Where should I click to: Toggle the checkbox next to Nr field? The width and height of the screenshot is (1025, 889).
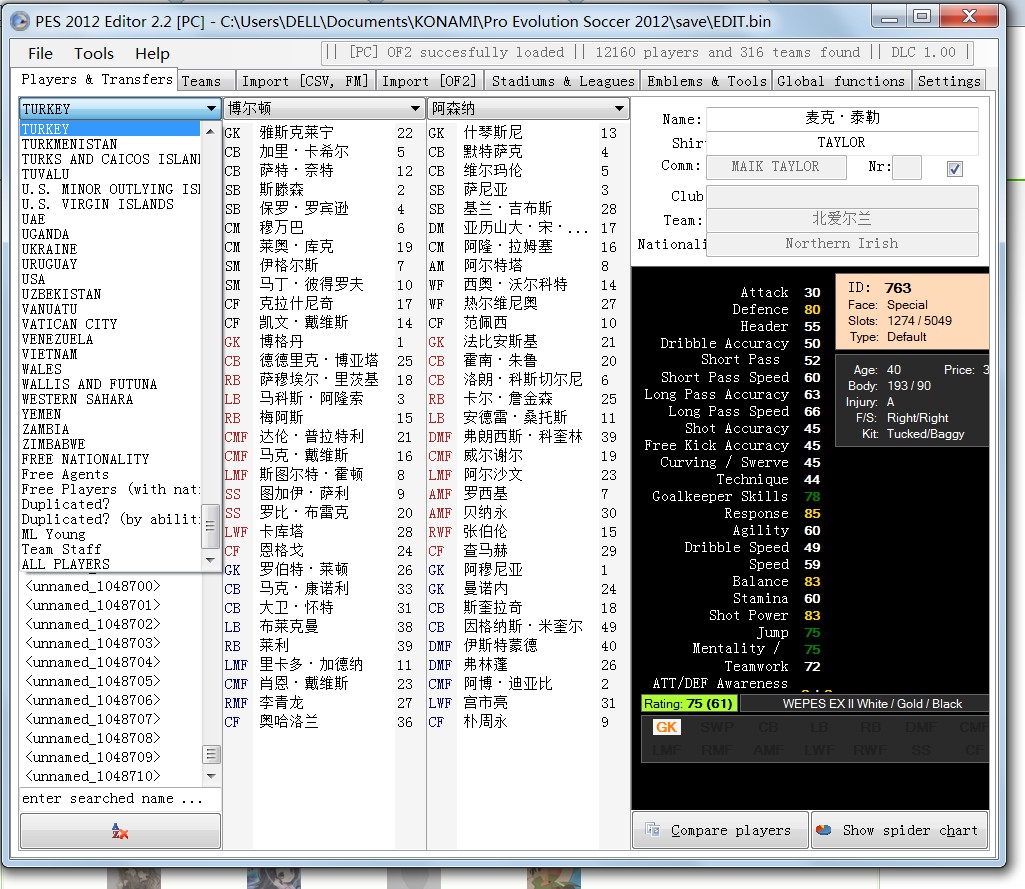(954, 169)
